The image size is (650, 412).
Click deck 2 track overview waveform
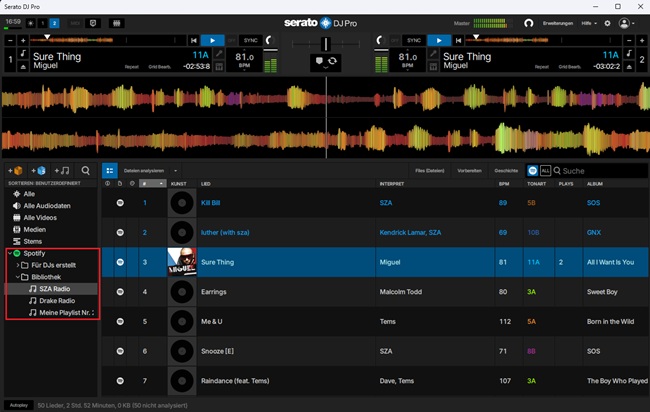click(x=543, y=40)
